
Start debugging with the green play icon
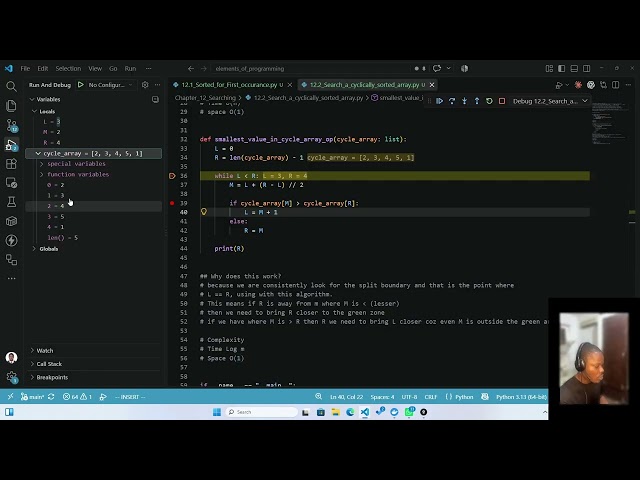[81, 84]
